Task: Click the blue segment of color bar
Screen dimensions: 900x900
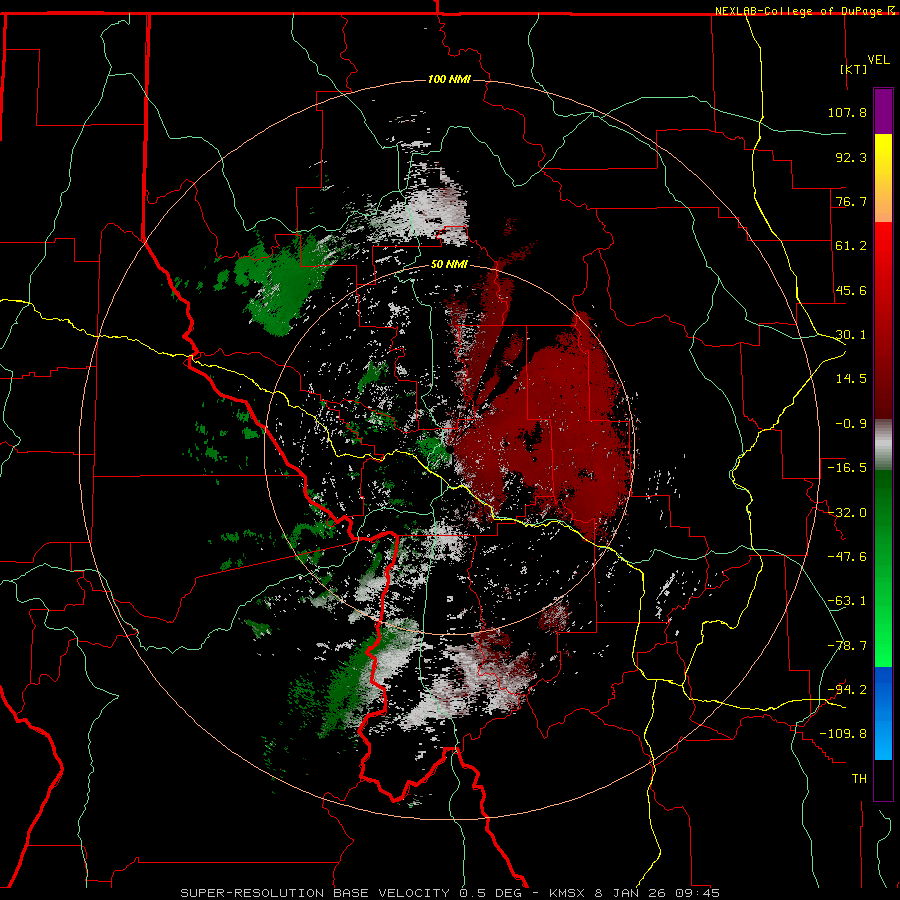Action: (x=883, y=713)
